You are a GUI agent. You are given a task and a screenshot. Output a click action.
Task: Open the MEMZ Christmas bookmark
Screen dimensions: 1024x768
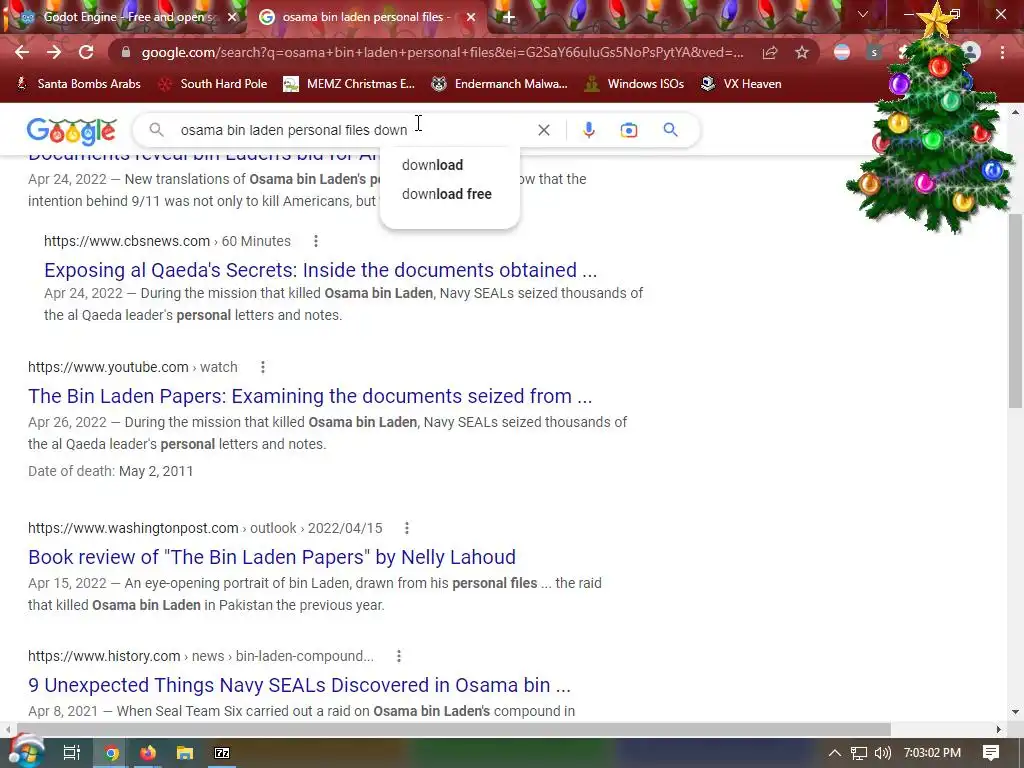[x=349, y=84]
